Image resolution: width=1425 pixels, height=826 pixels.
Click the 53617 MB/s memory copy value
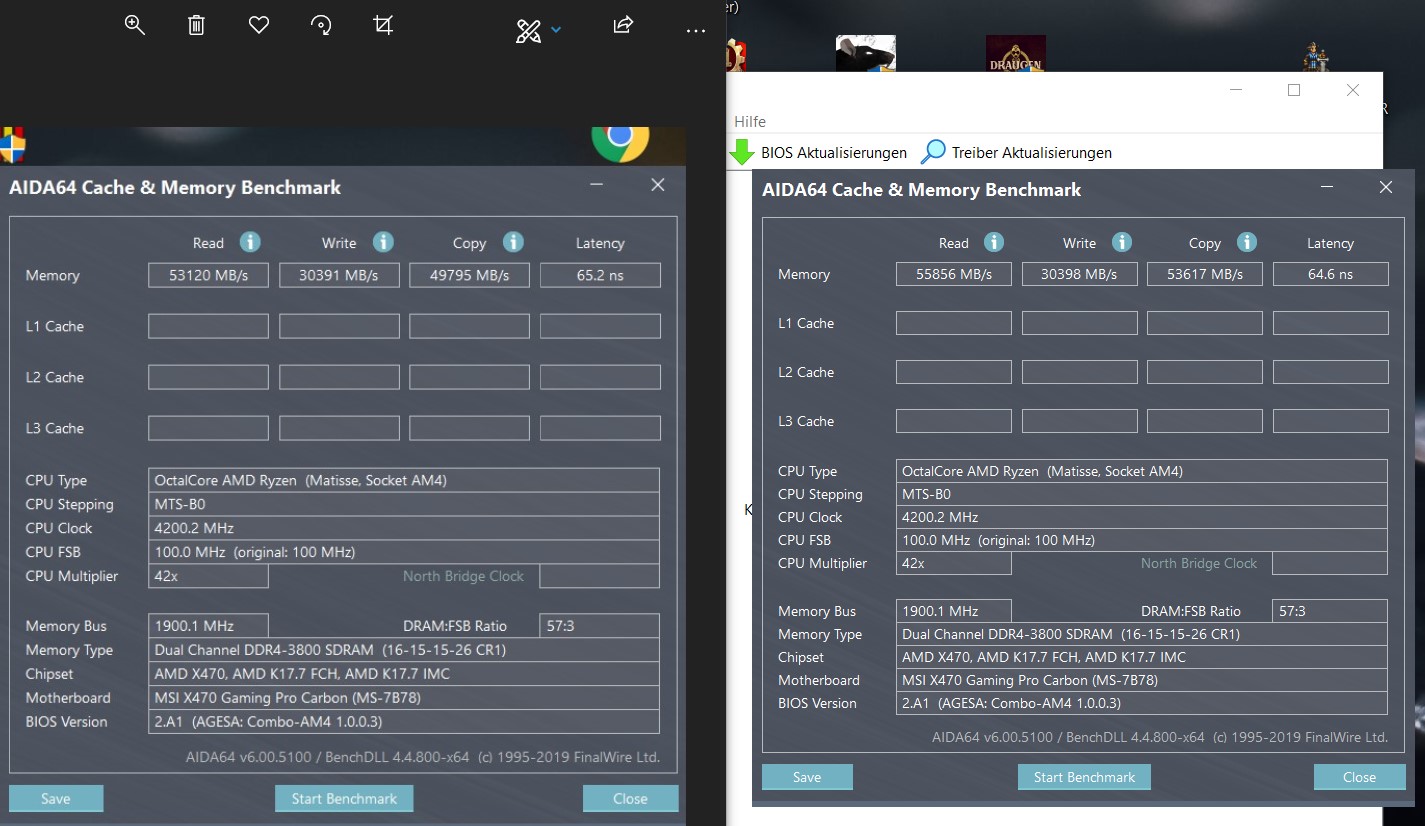click(1204, 274)
